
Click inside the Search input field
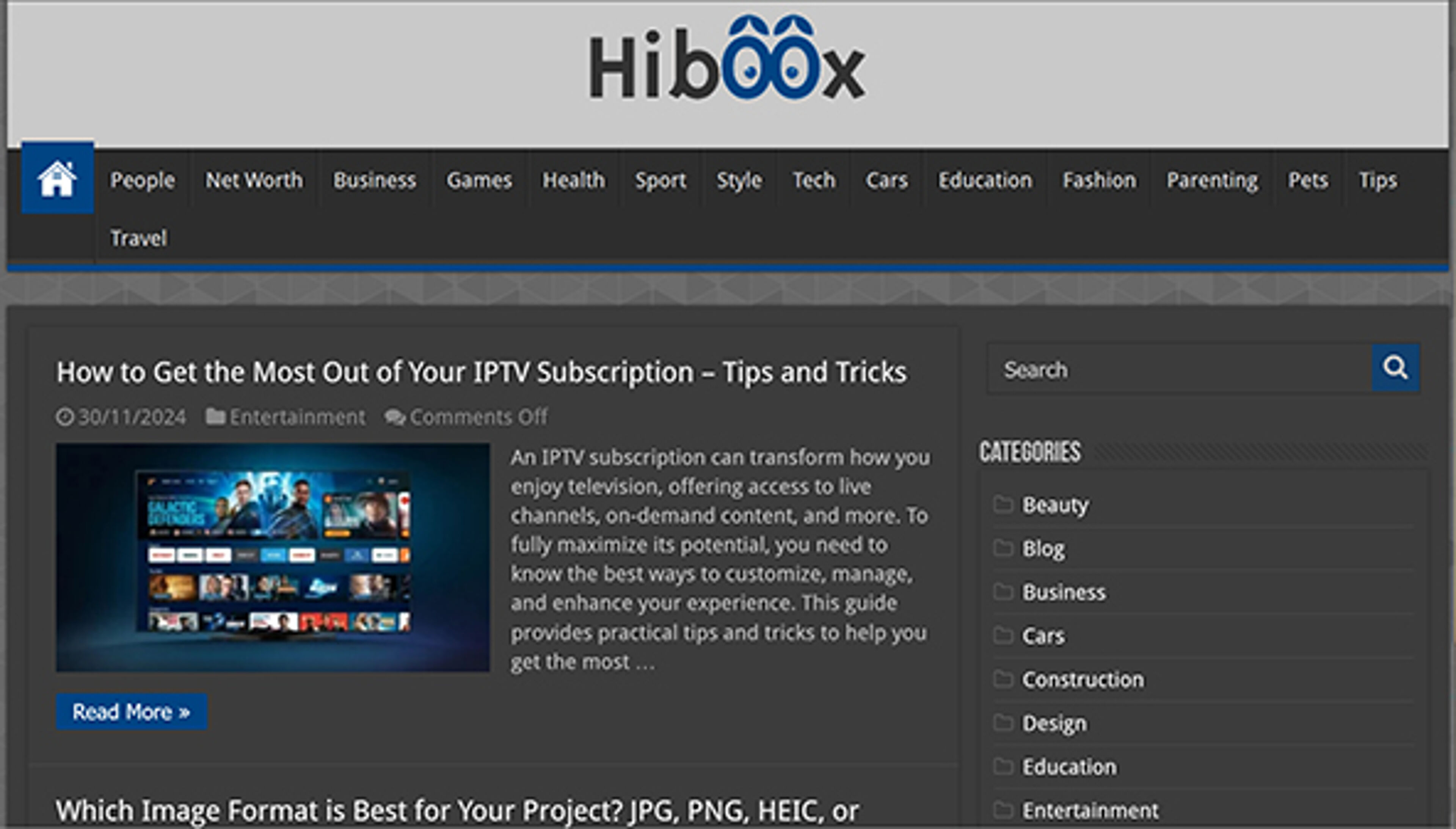[1167, 369]
